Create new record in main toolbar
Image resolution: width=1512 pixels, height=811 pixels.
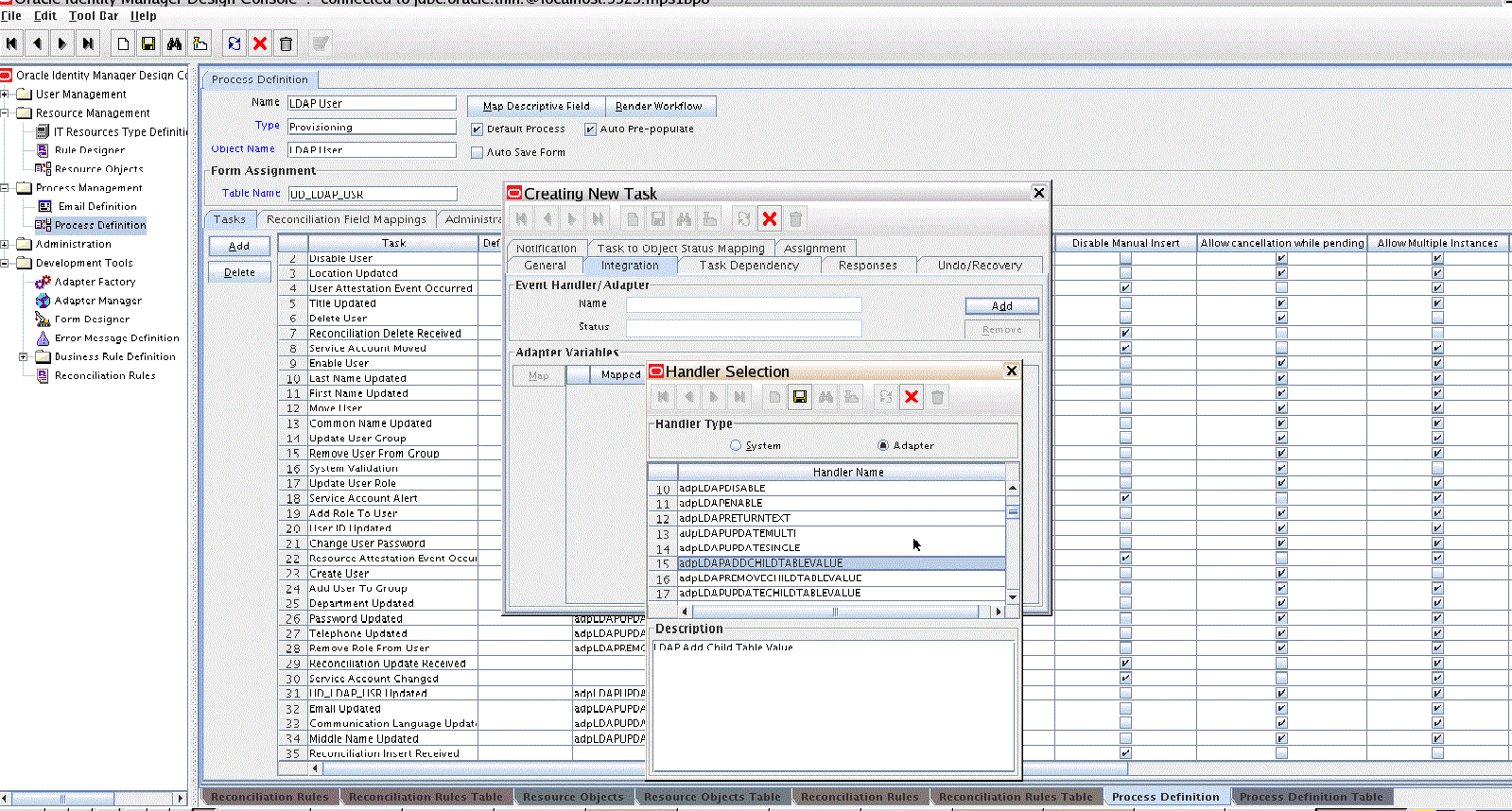click(x=123, y=43)
